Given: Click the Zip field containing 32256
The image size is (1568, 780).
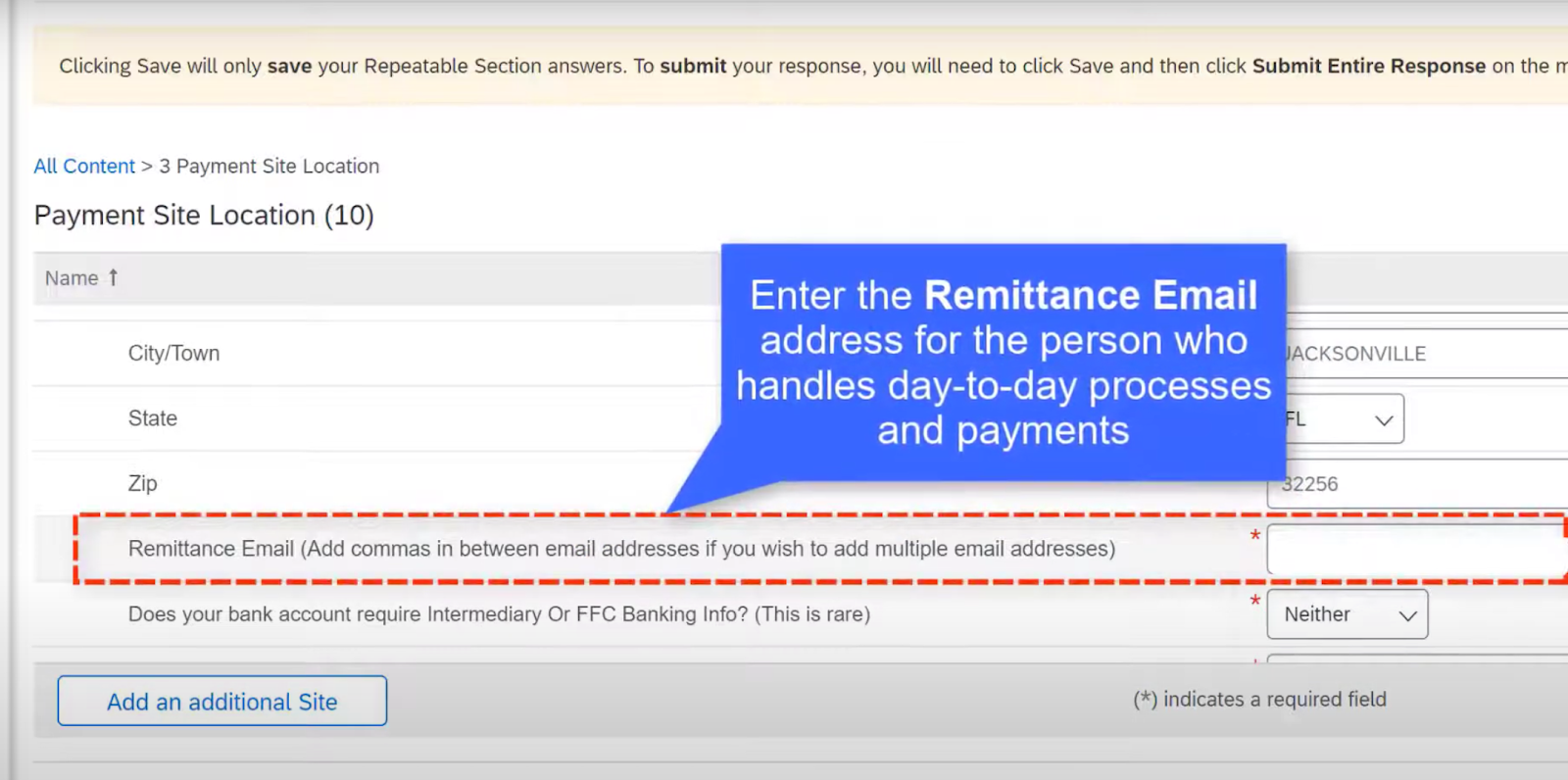Looking at the screenshot, I should pos(1418,484).
